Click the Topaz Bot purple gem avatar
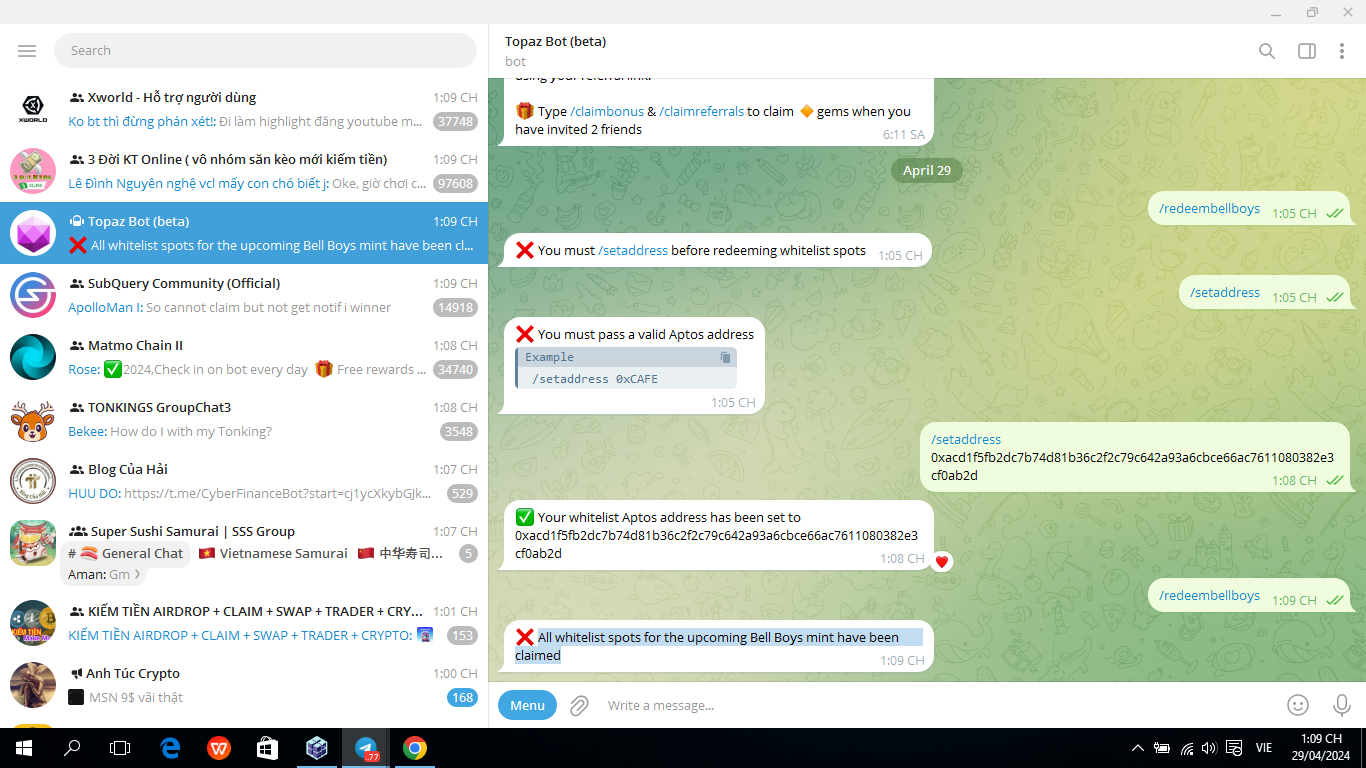Screen dimensions: 1366x768 33,234
